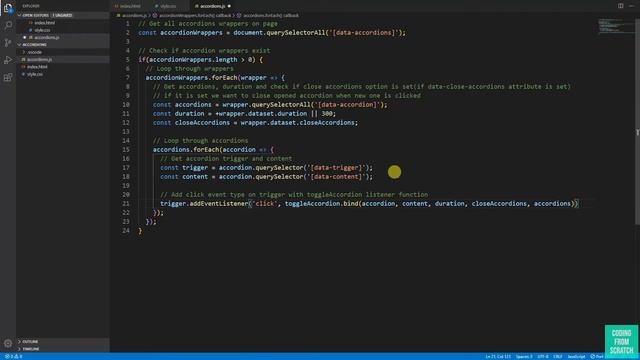The height and width of the screenshot is (360, 640).
Task: Click the CRLF line ending status item
Action: [x=558, y=356]
